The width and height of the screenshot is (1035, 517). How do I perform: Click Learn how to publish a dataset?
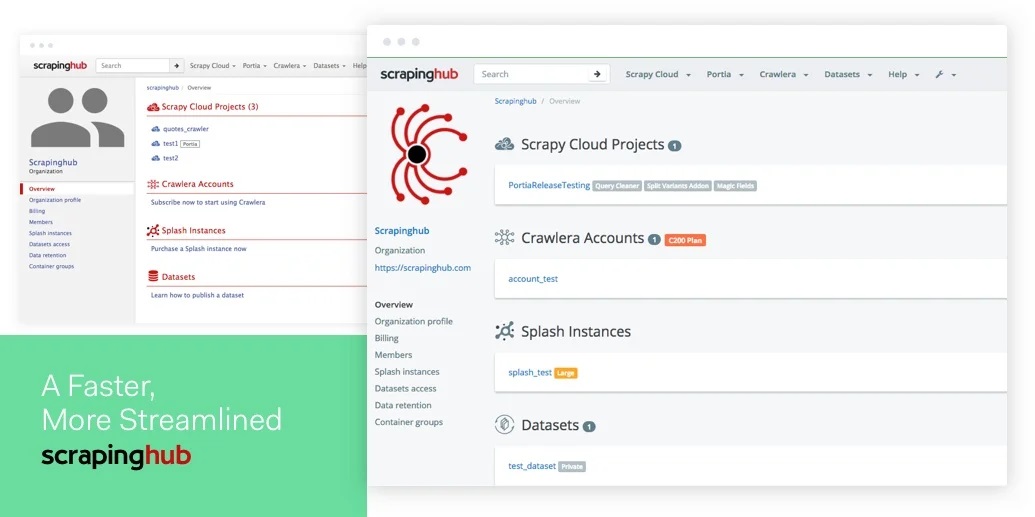197,295
